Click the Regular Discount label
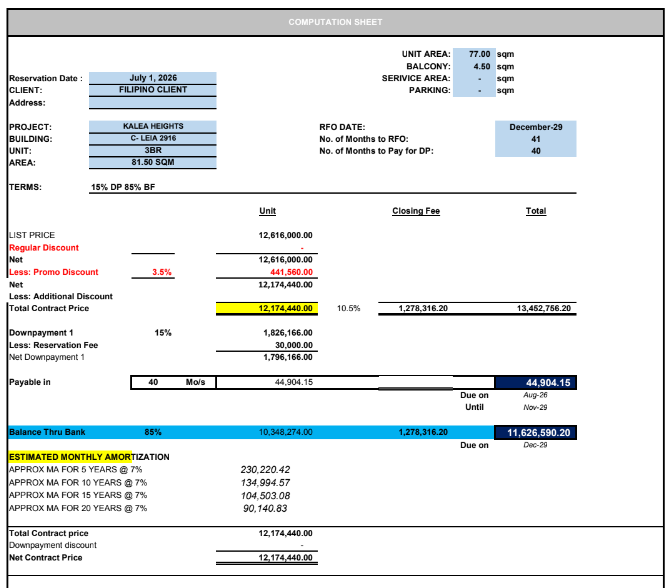Screen dimensions: 667x588 tap(44, 248)
